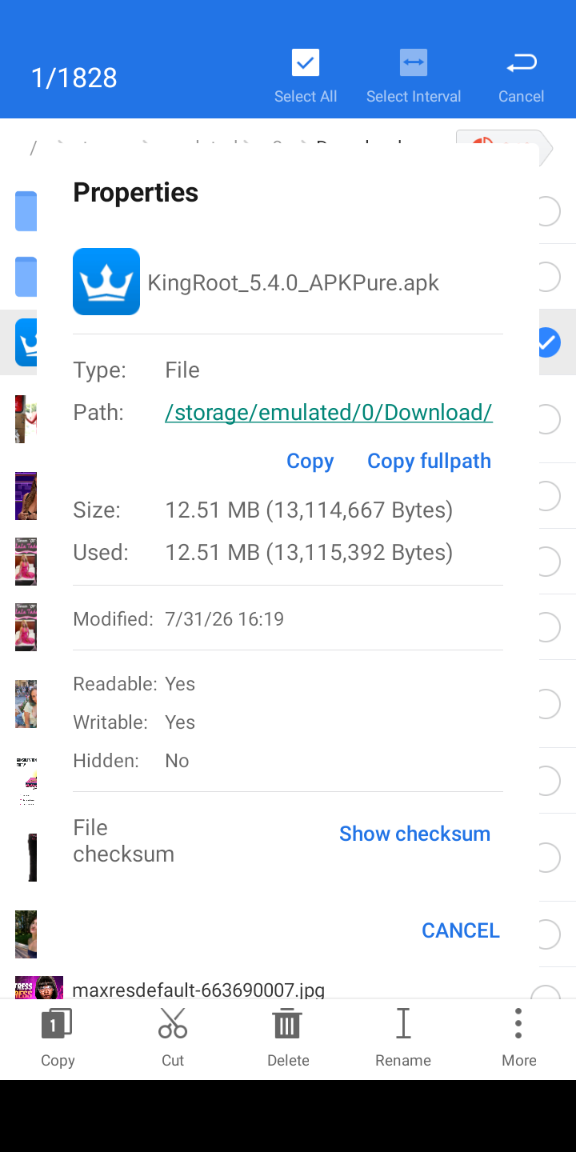Click Copy under the file path
Screen dimensions: 576x1152
click(x=310, y=461)
